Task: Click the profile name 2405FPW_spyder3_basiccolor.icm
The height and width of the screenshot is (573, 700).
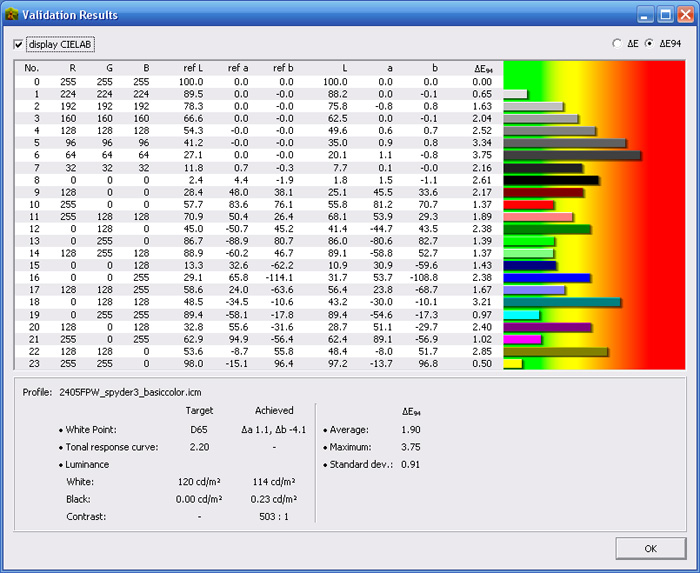Action: 129,391
